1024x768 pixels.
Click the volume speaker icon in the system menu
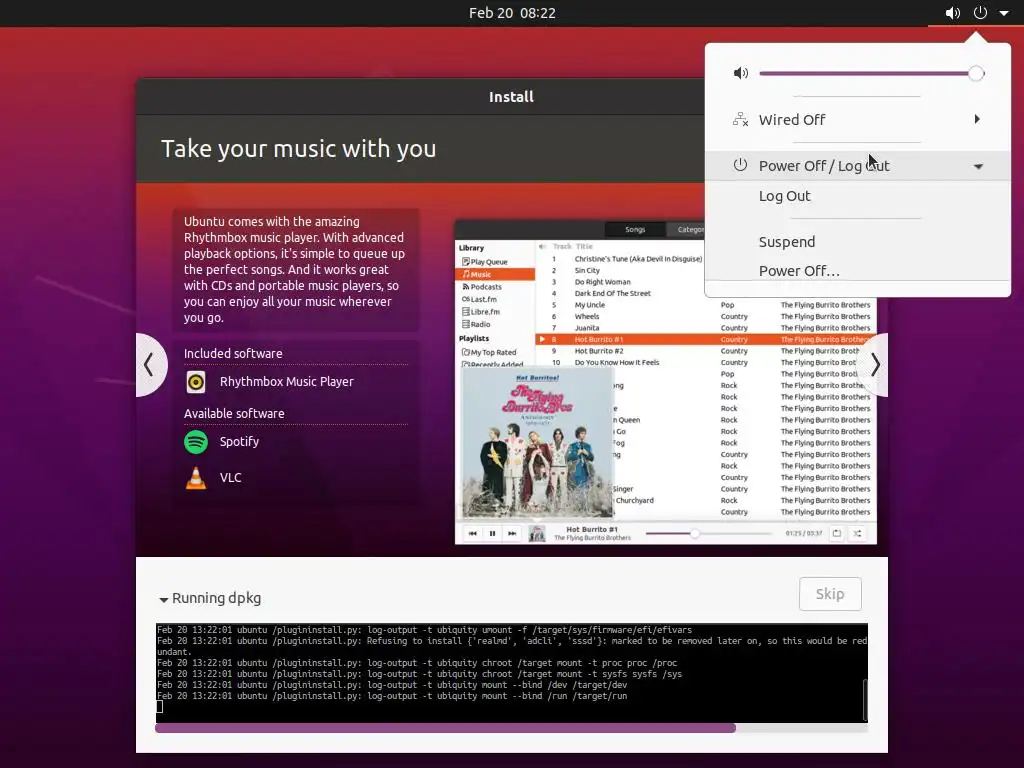click(741, 73)
